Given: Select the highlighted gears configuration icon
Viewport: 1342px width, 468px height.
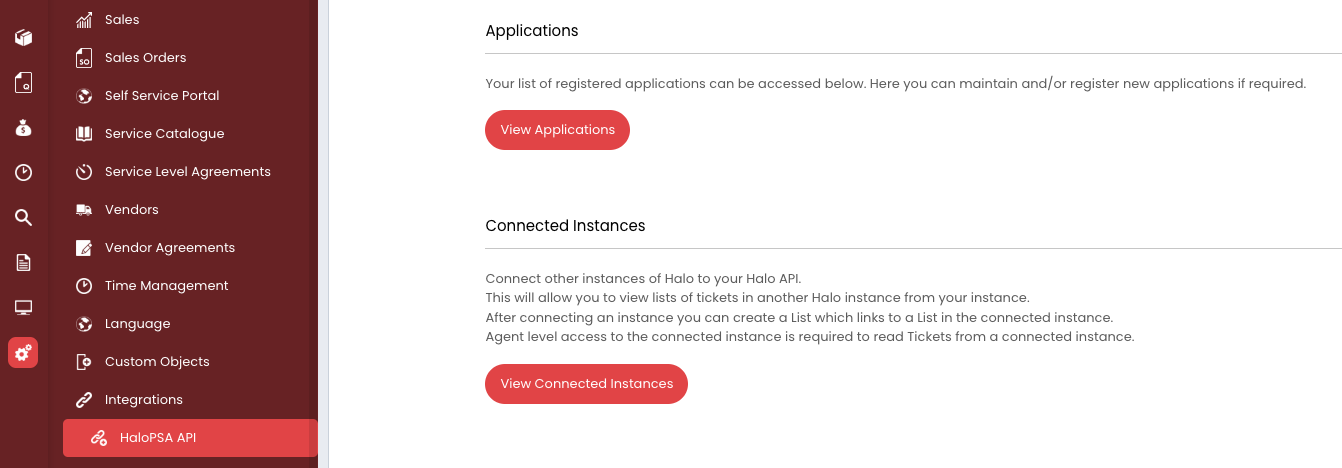Looking at the screenshot, I should 23,352.
